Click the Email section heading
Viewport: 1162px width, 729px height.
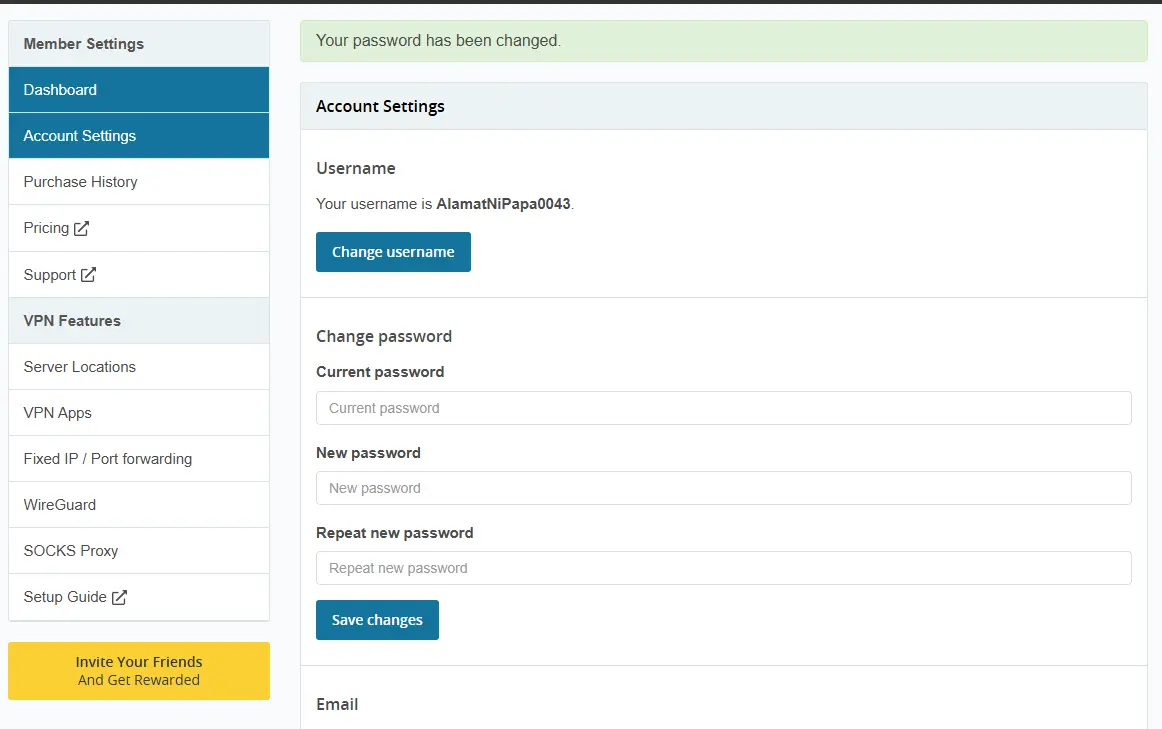(x=337, y=705)
